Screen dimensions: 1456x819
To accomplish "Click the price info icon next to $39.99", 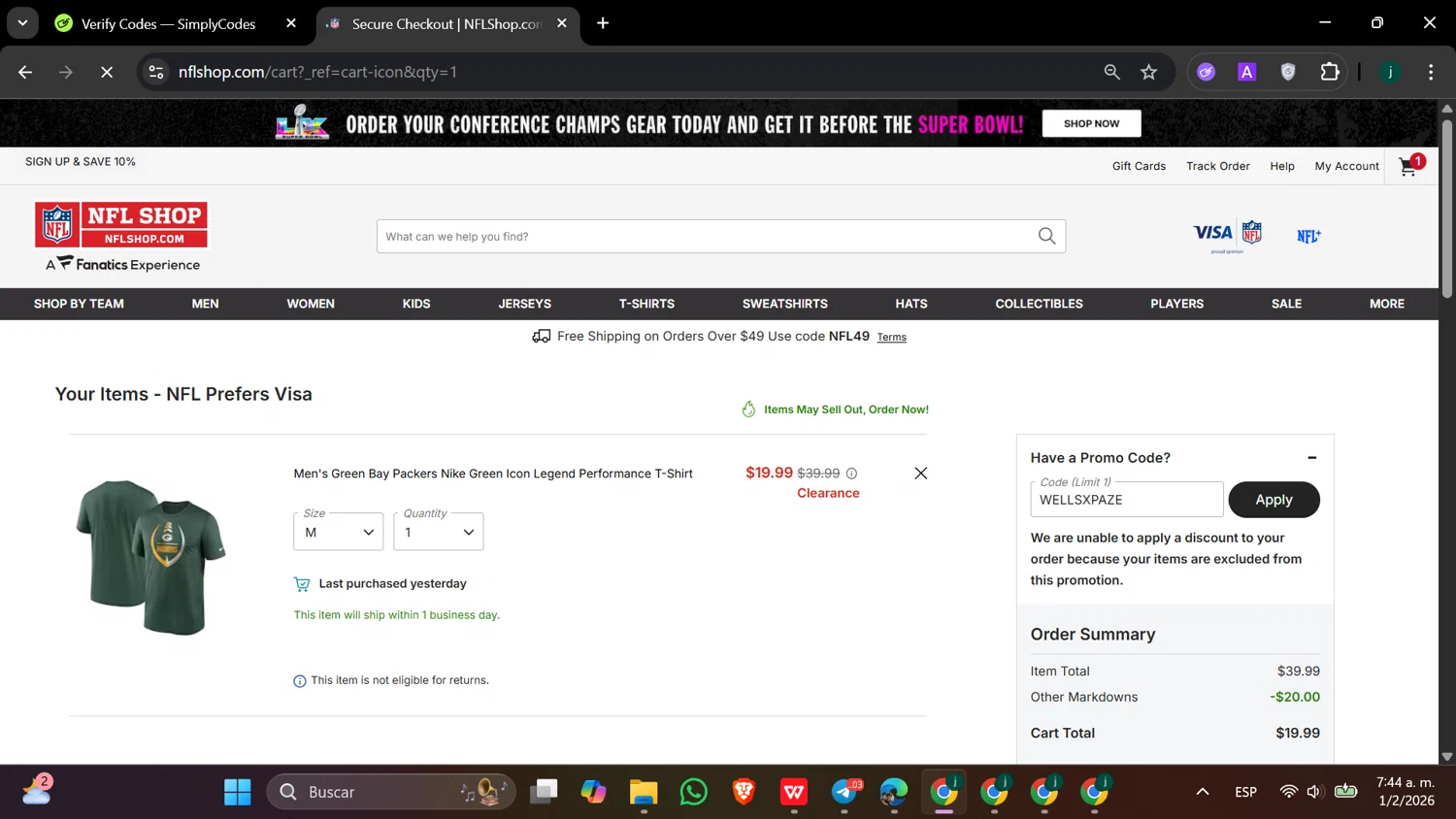I will (851, 474).
